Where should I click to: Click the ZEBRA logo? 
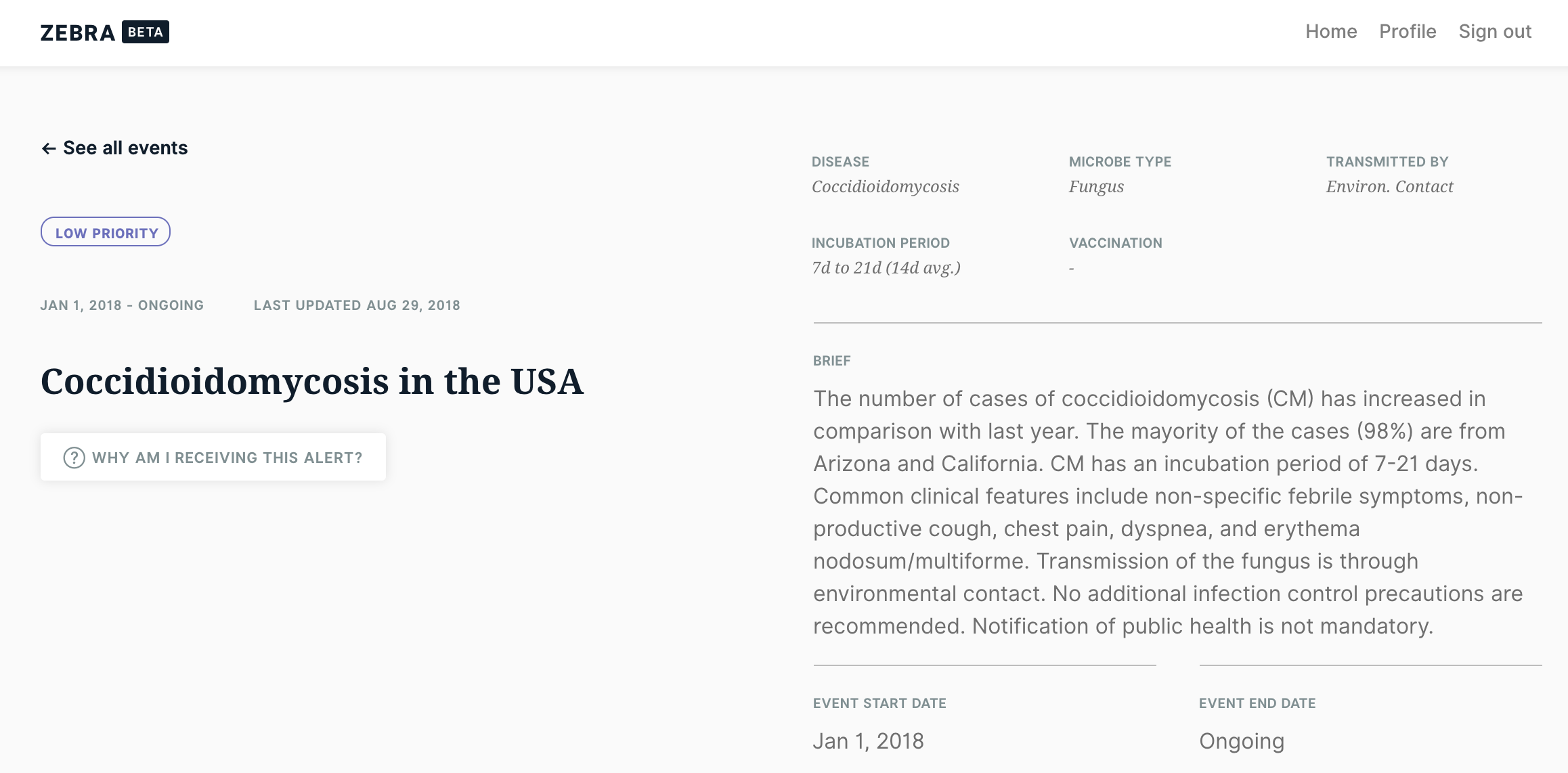77,32
